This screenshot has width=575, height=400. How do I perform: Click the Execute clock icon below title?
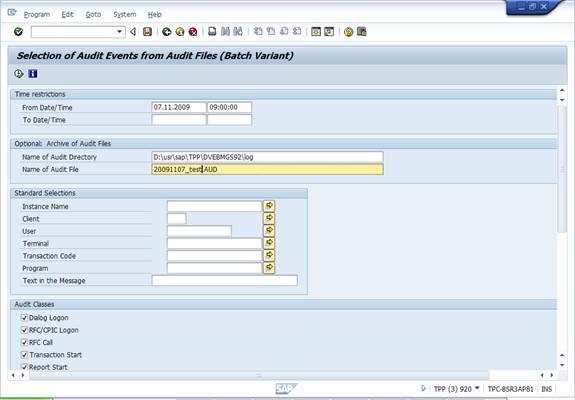[19, 74]
